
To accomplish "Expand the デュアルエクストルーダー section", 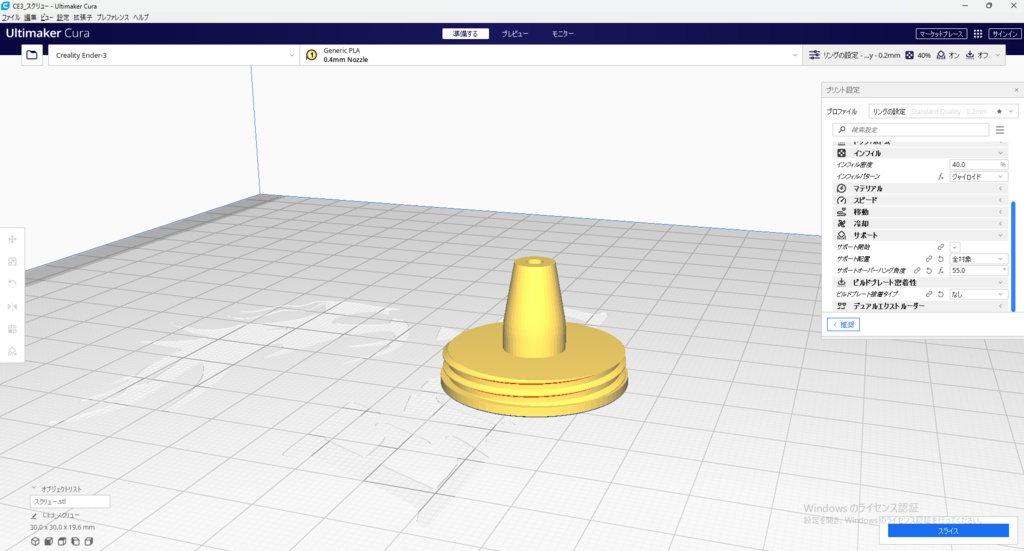I will pos(920,306).
